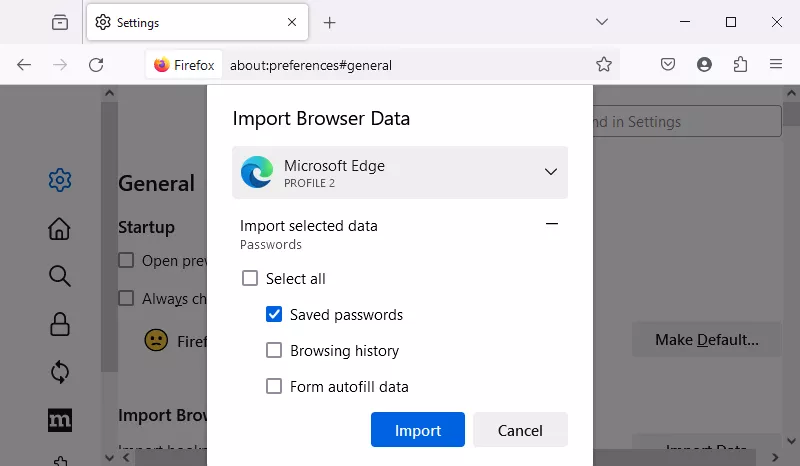
Task: Open More from Mozilla icon in sidebar
Action: (60, 420)
